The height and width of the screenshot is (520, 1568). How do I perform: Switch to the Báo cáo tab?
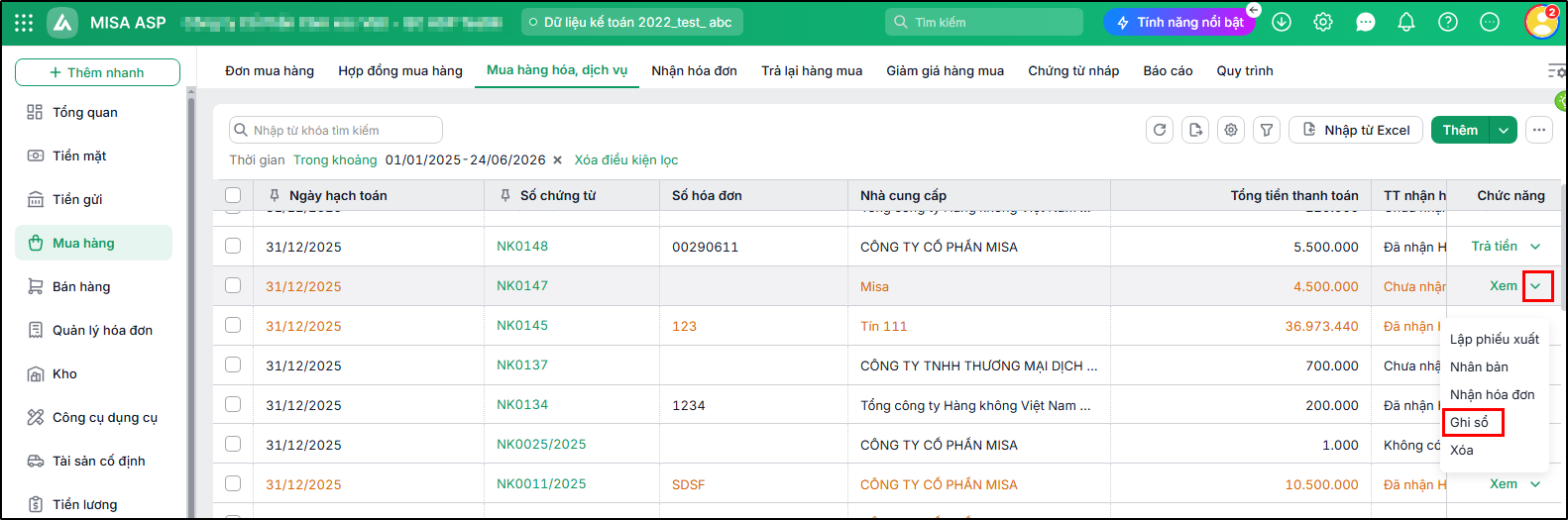click(1169, 70)
